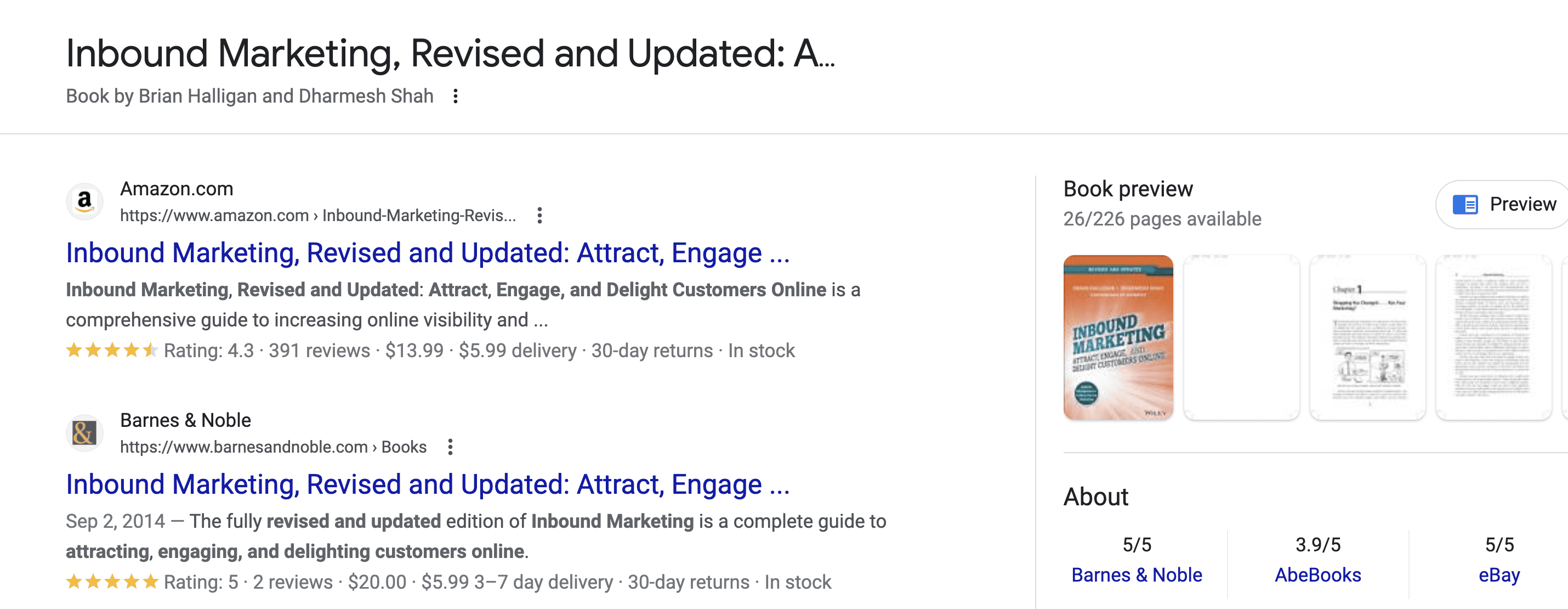This screenshot has width=1568, height=609.
Task: Open three-dot menu on the Amazon result
Action: [x=541, y=216]
